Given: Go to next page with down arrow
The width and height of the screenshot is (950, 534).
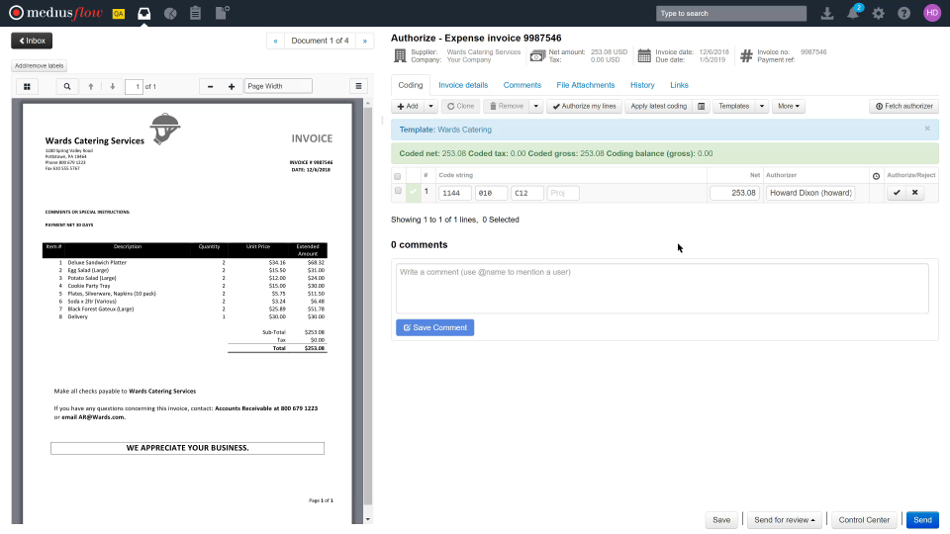Looking at the screenshot, I should [113, 87].
